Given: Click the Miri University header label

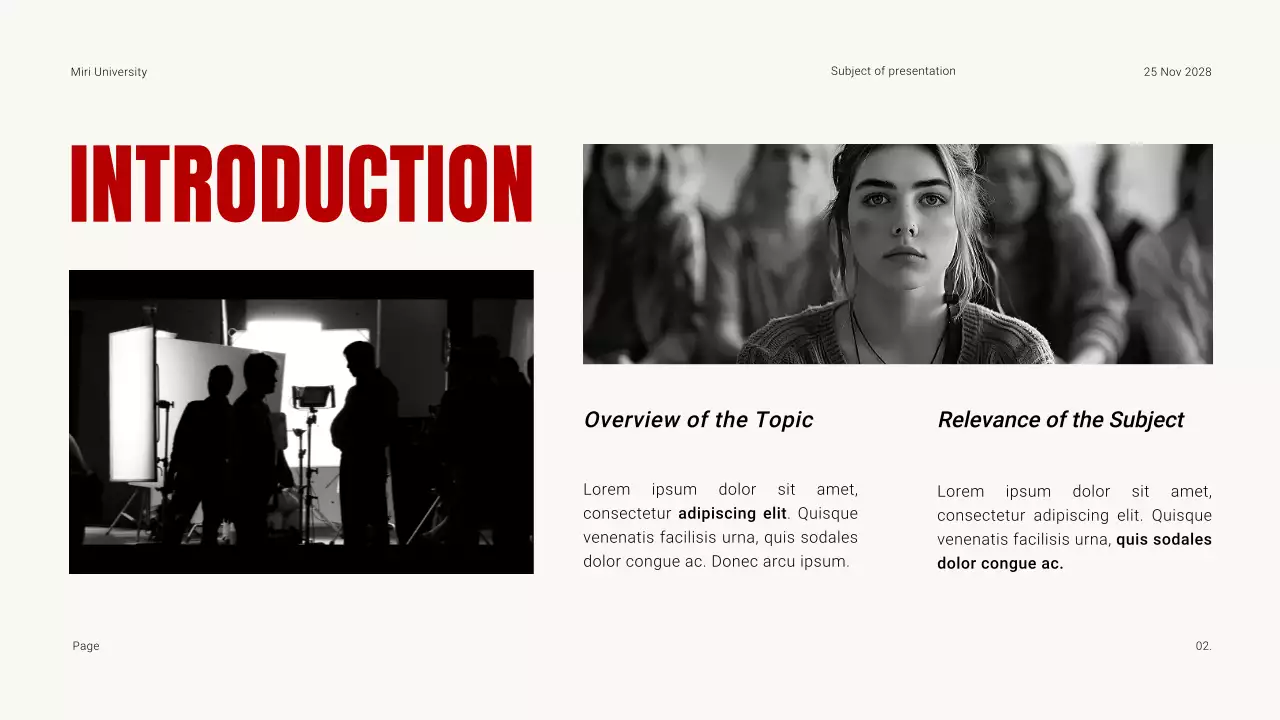Looking at the screenshot, I should [109, 72].
